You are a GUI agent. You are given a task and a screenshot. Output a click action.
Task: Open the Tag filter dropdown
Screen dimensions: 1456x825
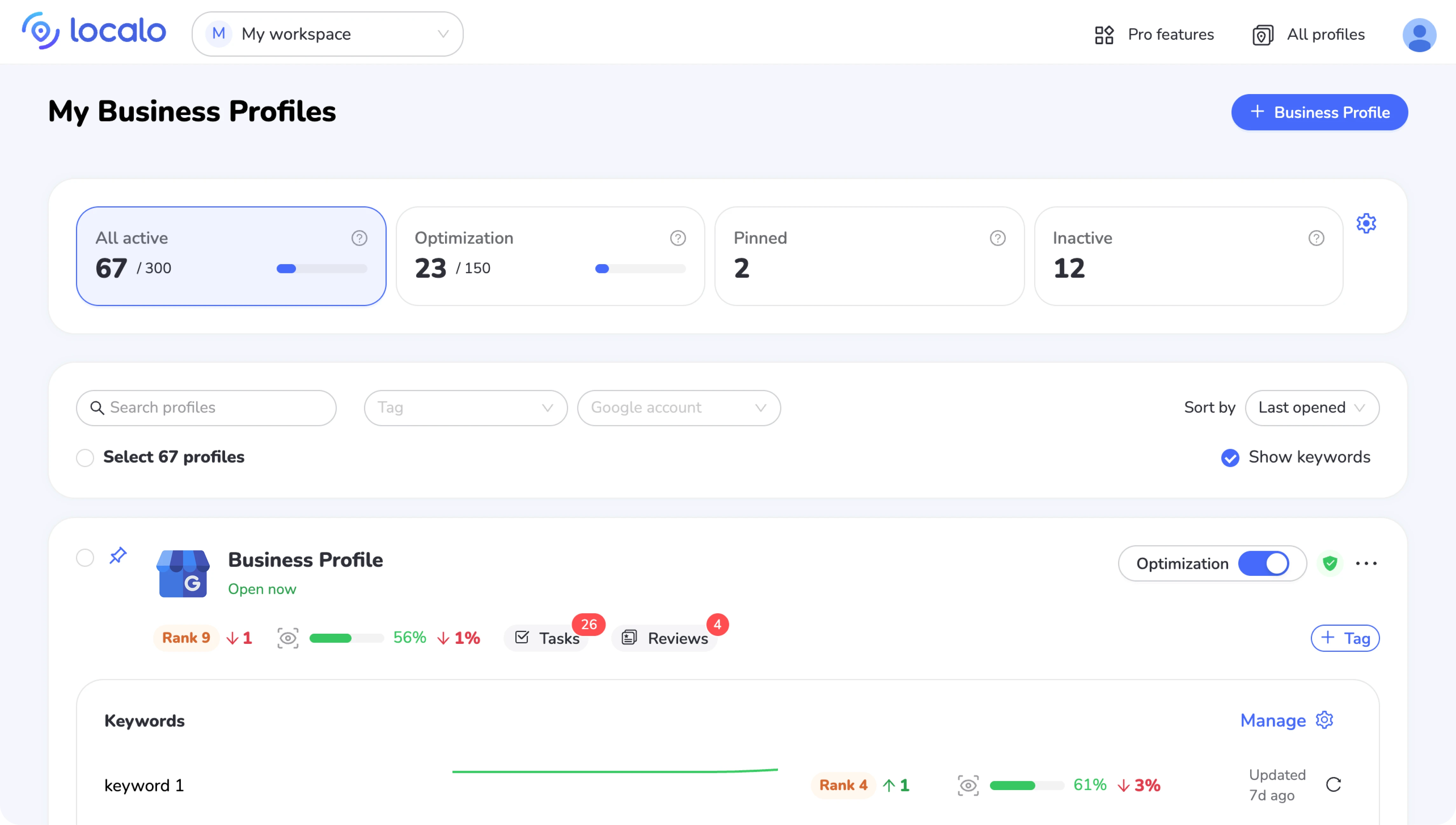[x=465, y=407]
